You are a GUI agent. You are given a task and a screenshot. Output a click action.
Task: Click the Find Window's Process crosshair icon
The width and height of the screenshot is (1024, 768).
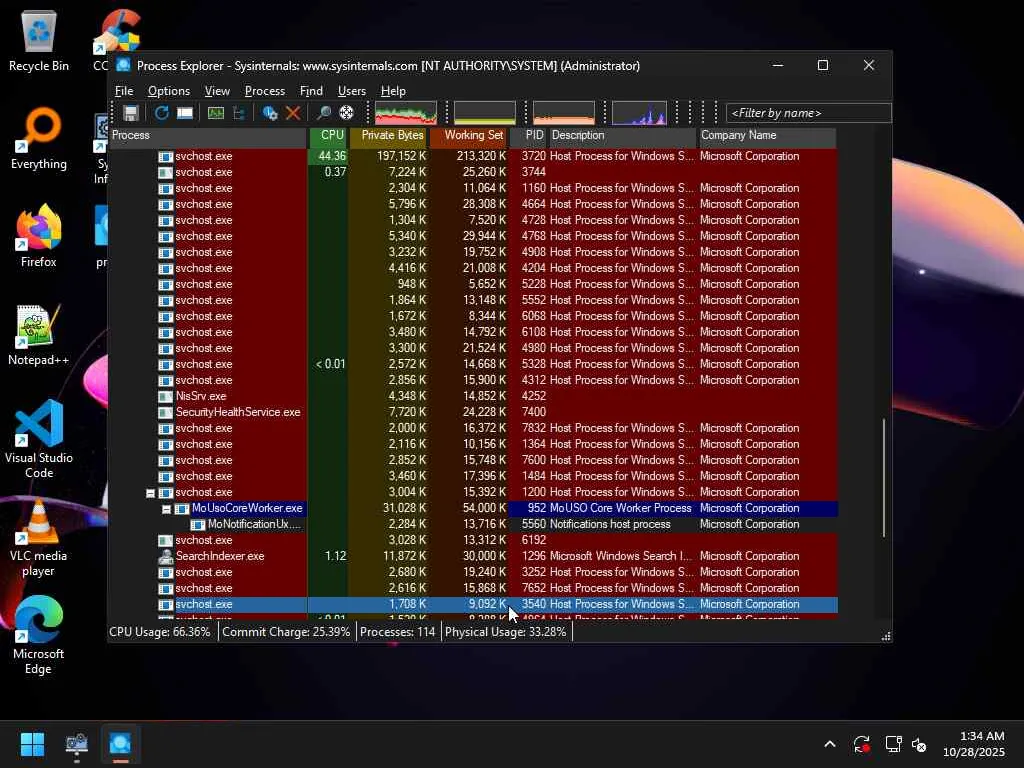click(347, 113)
